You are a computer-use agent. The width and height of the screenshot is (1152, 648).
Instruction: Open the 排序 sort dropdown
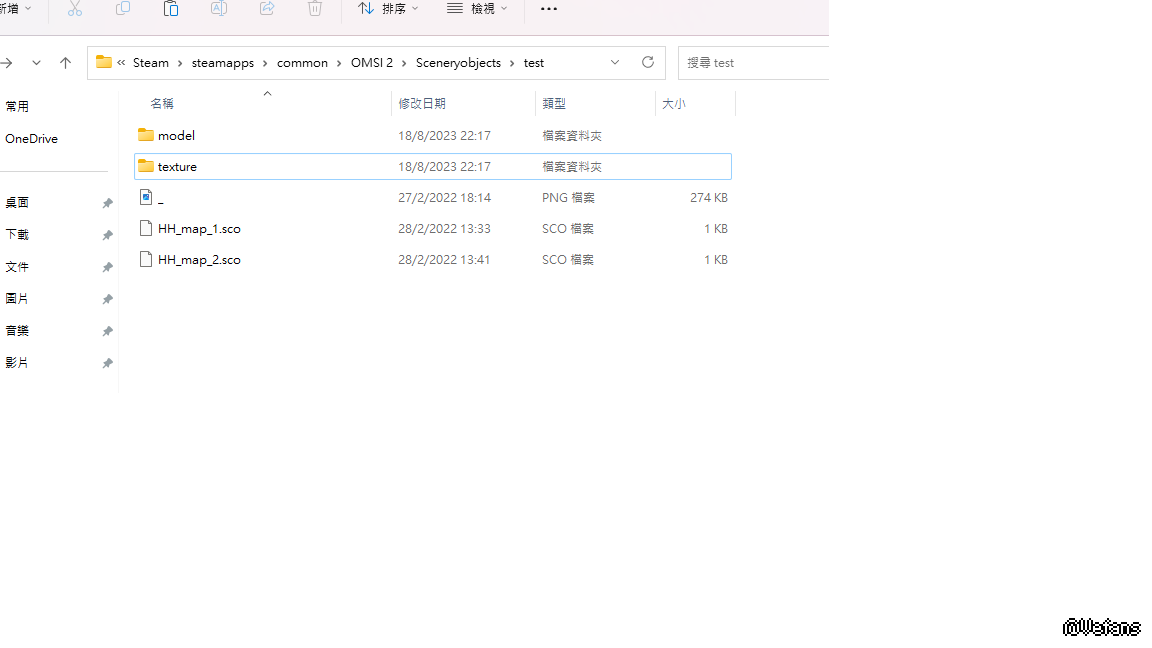point(388,9)
